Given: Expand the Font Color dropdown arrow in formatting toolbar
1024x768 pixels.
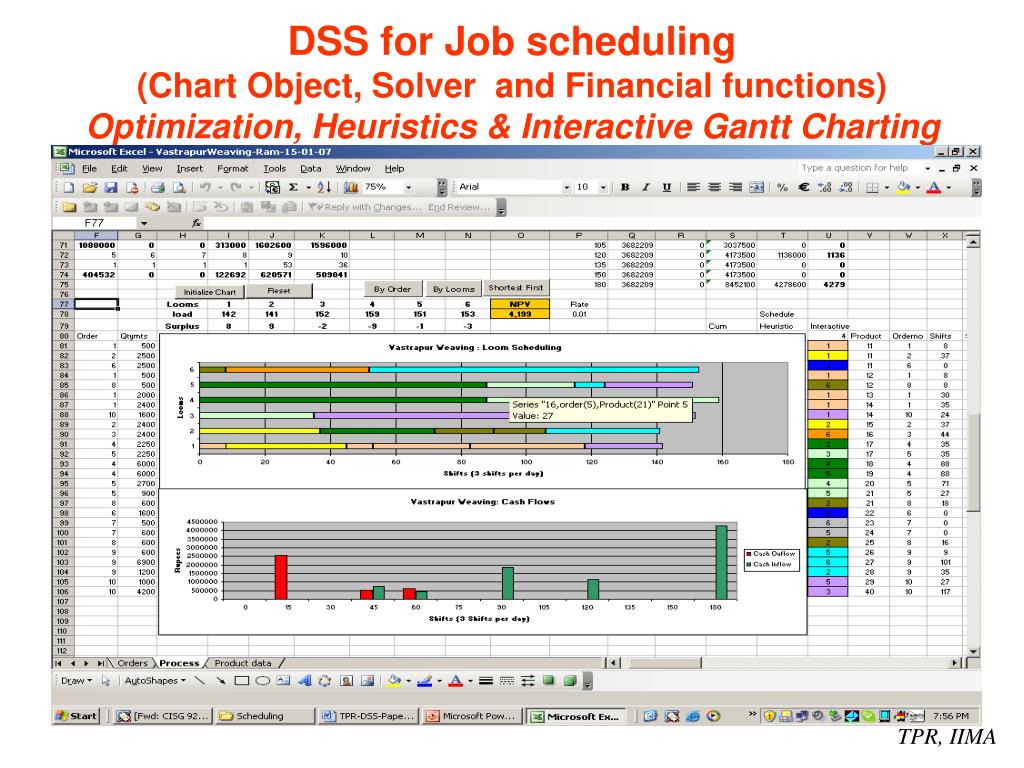Looking at the screenshot, I should point(949,187).
